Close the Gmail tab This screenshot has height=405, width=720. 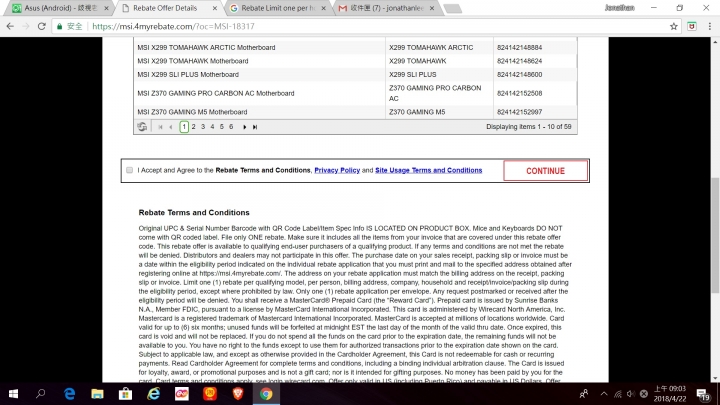pyautogui.click(x=432, y=8)
